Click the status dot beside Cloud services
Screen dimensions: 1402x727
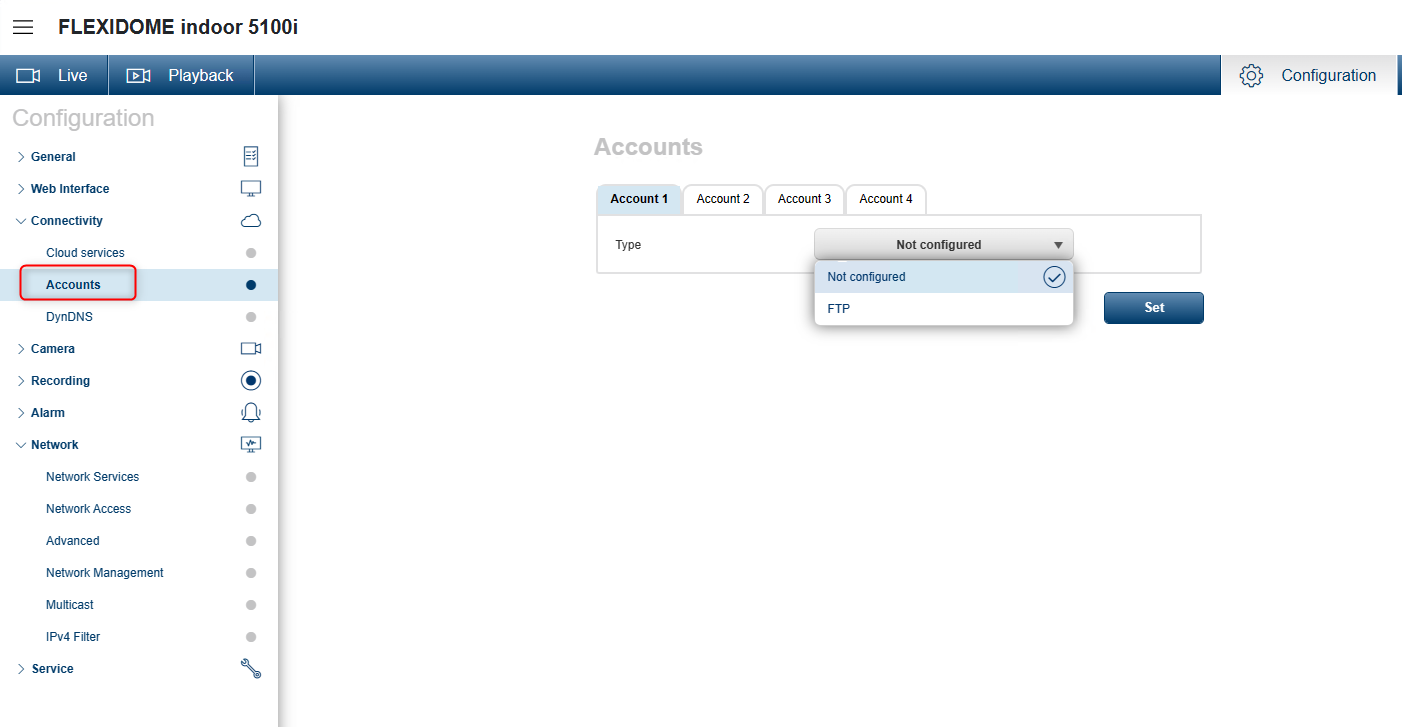[251, 253]
